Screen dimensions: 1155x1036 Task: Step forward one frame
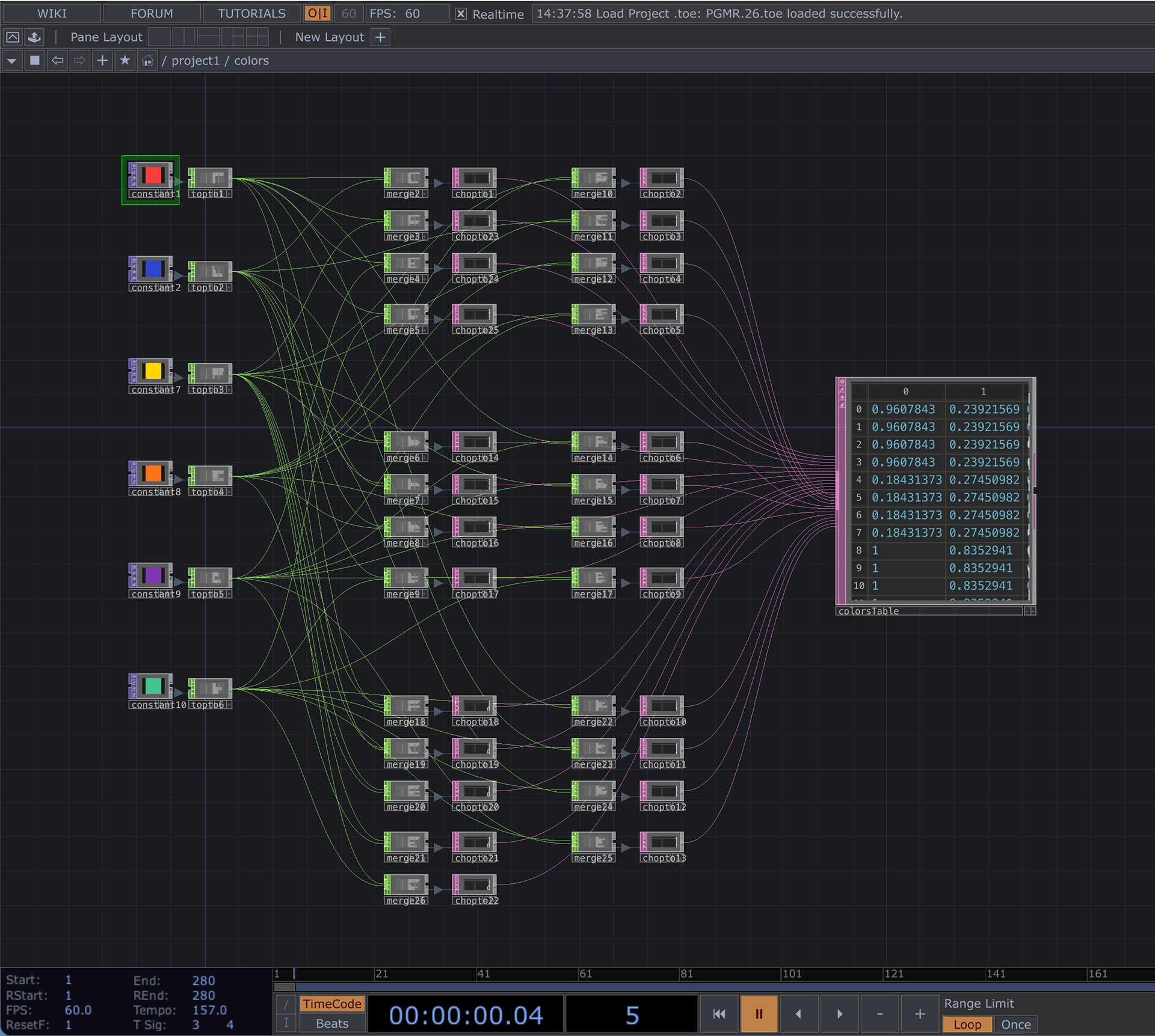(x=840, y=1014)
